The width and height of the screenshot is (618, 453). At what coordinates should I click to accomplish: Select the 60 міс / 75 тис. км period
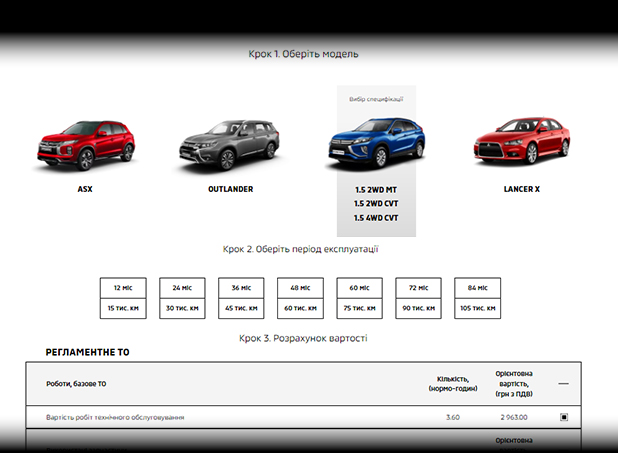359,298
